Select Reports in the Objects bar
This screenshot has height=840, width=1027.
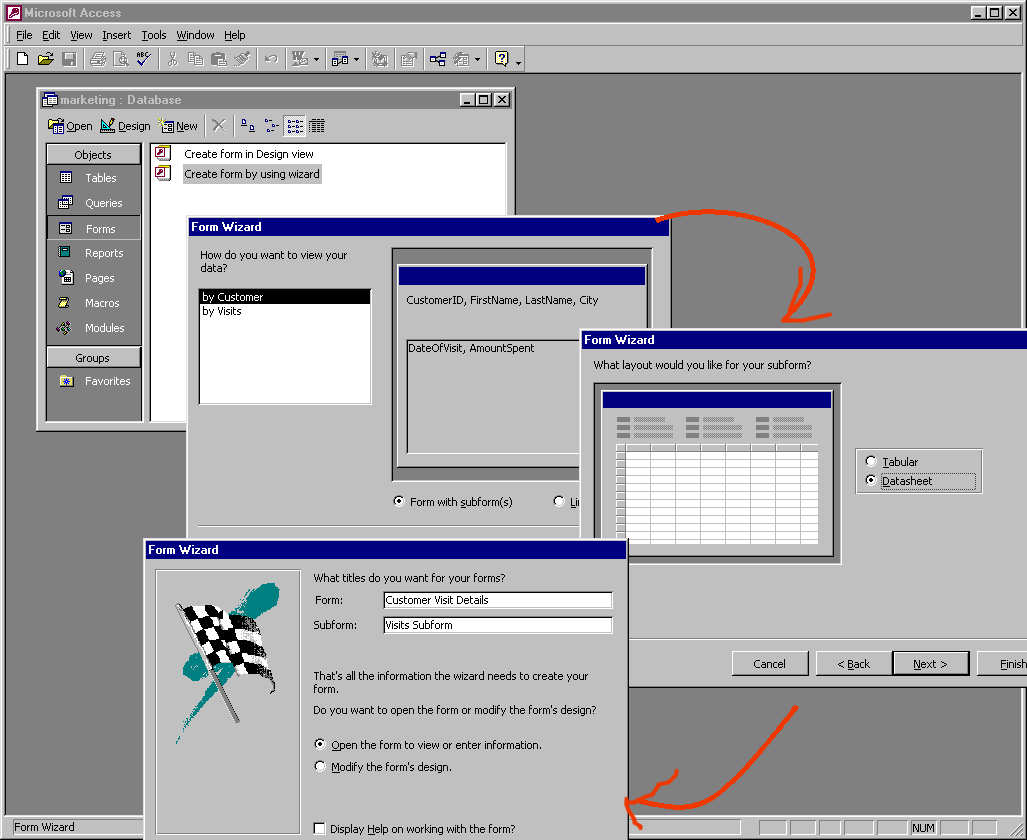tap(94, 253)
